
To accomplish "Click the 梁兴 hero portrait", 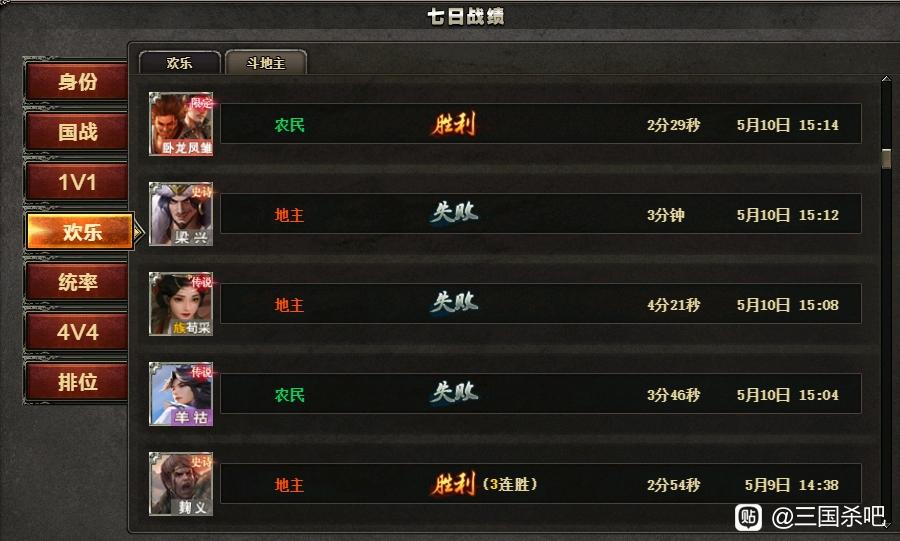I will point(181,214).
